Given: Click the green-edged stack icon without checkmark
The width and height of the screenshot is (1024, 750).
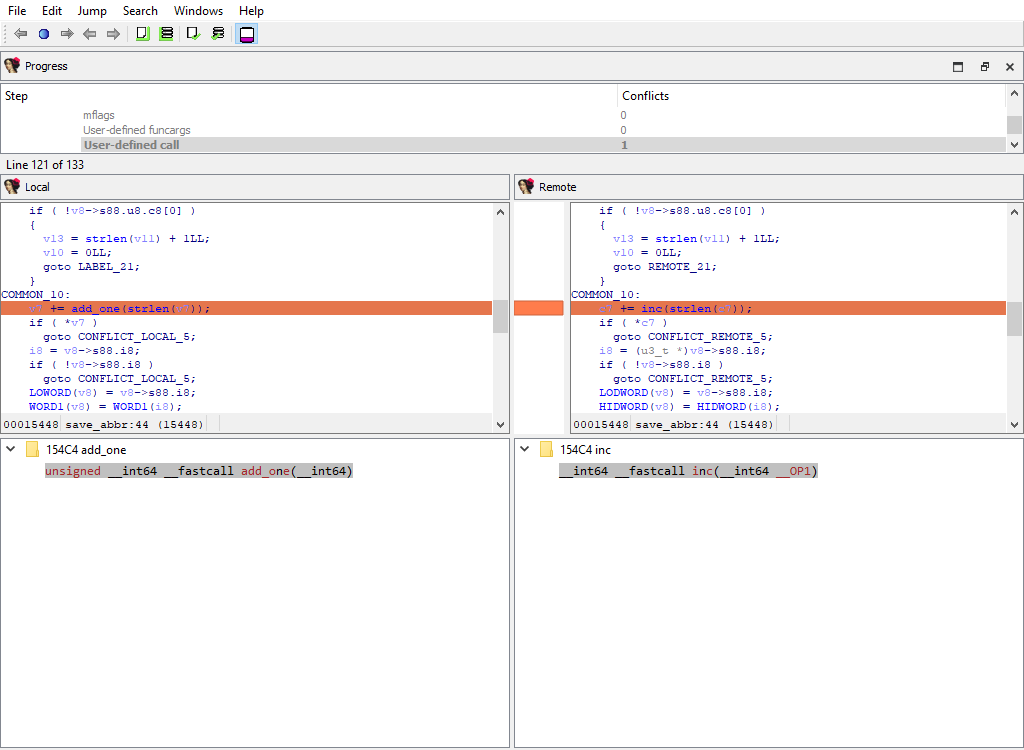Looking at the screenshot, I should pos(167,34).
